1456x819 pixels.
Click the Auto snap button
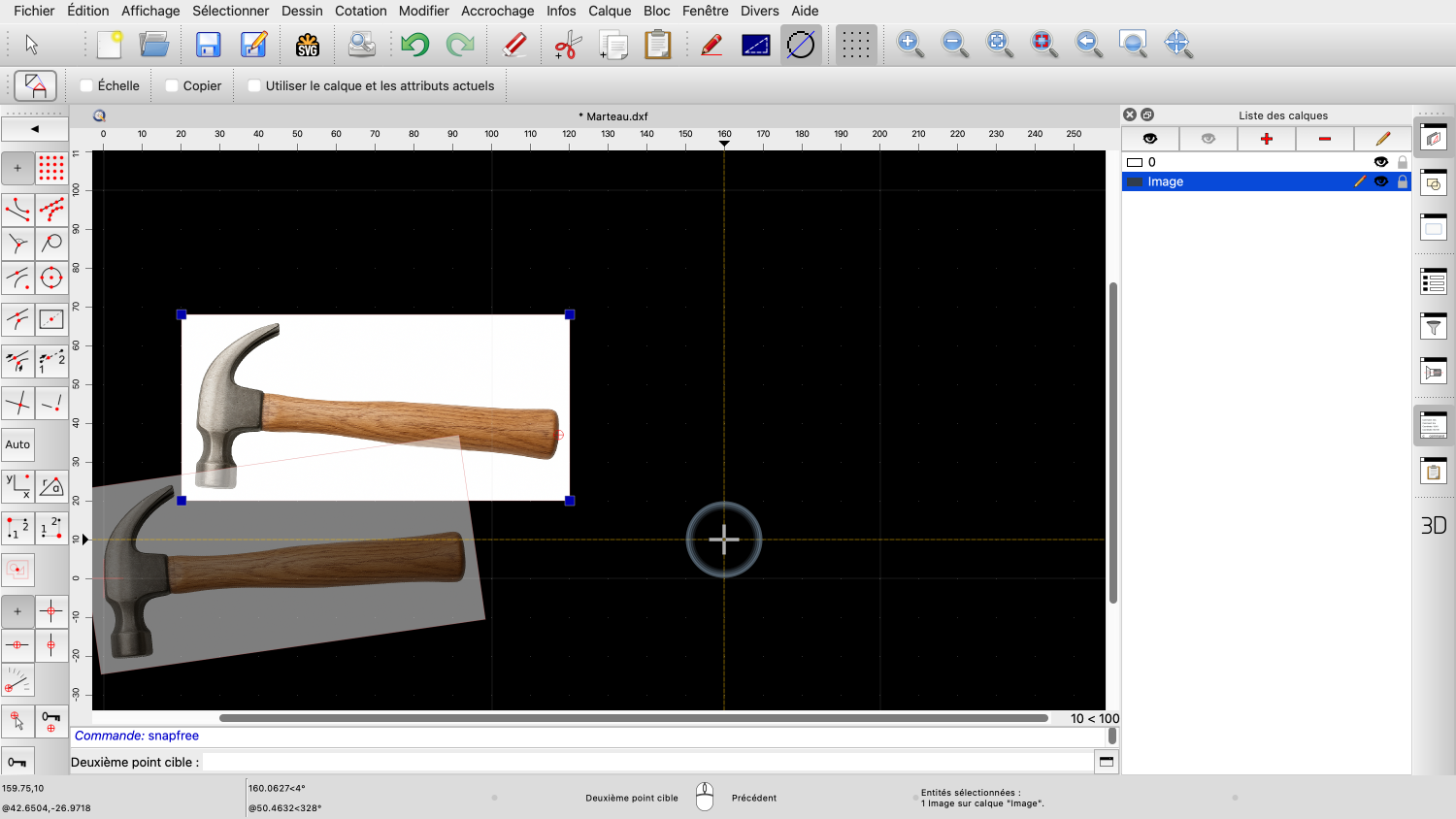point(17,444)
